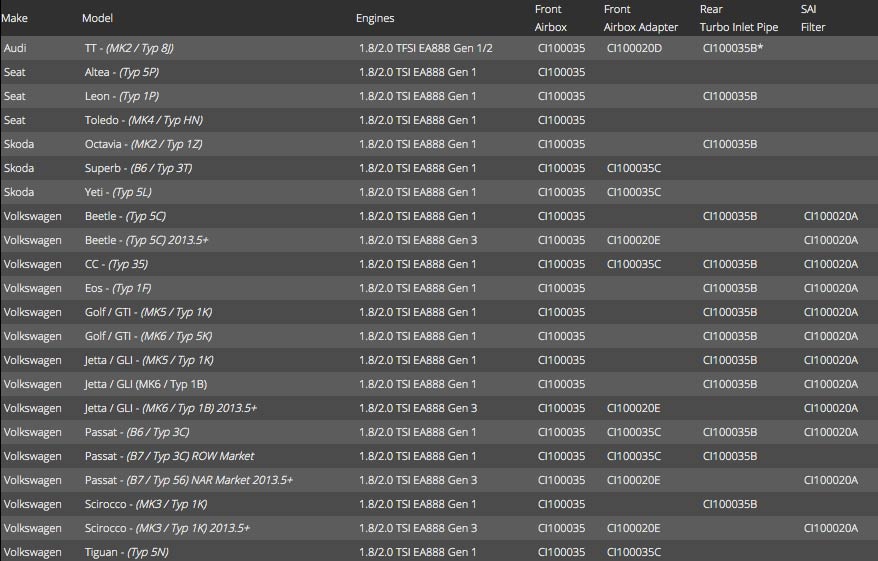The width and height of the screenshot is (878, 561).
Task: Select the Yeti - (Typ 5L) model
Action: (118, 193)
